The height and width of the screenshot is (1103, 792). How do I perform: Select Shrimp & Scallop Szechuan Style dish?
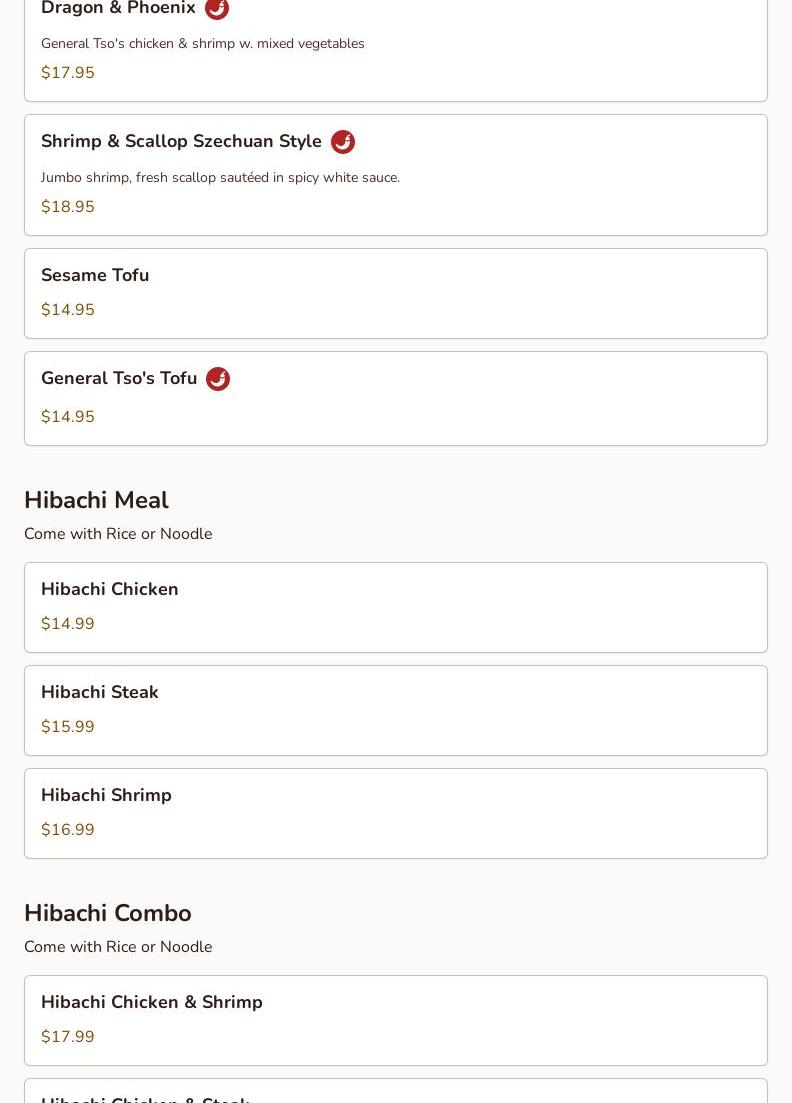point(395,175)
